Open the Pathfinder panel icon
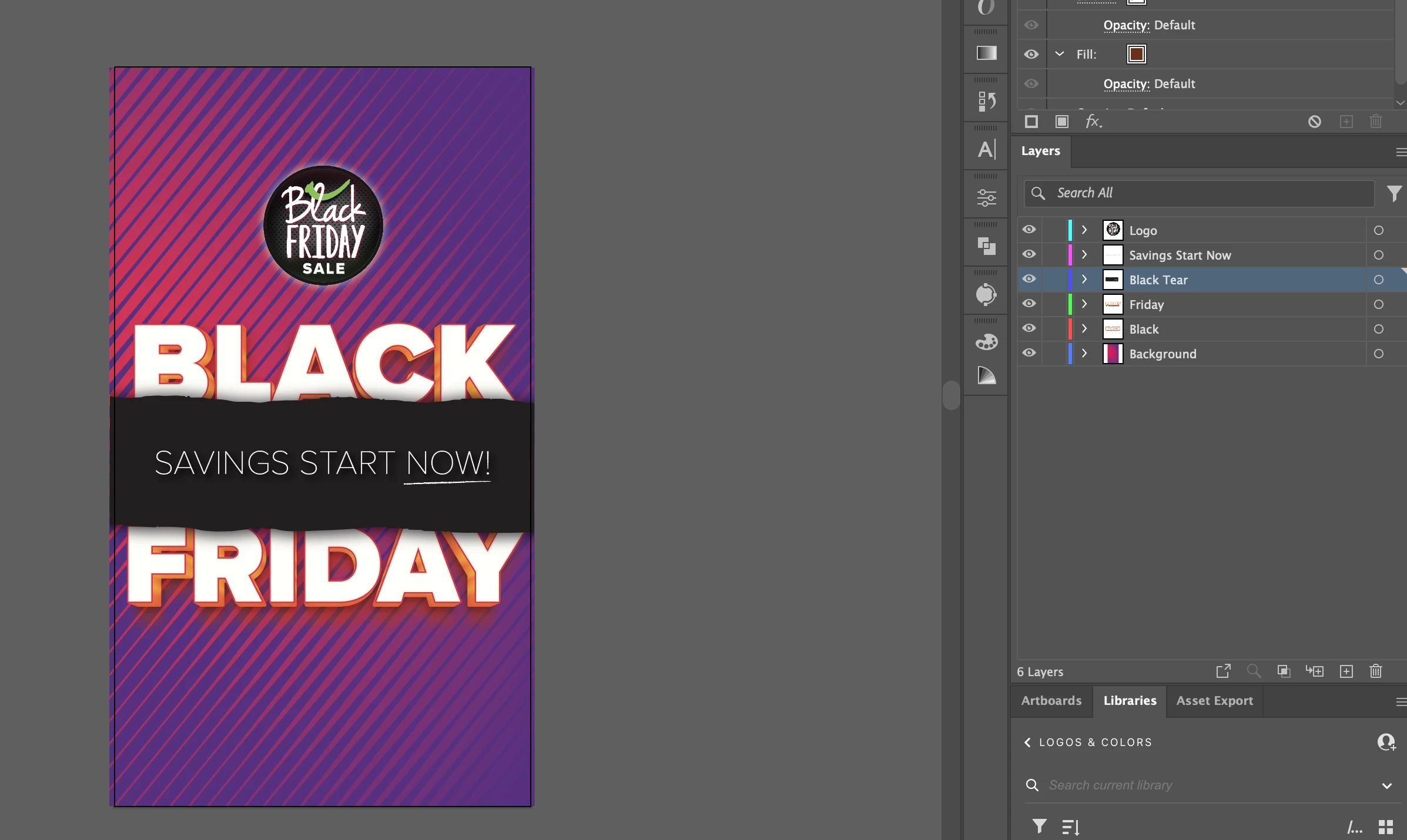 986,246
